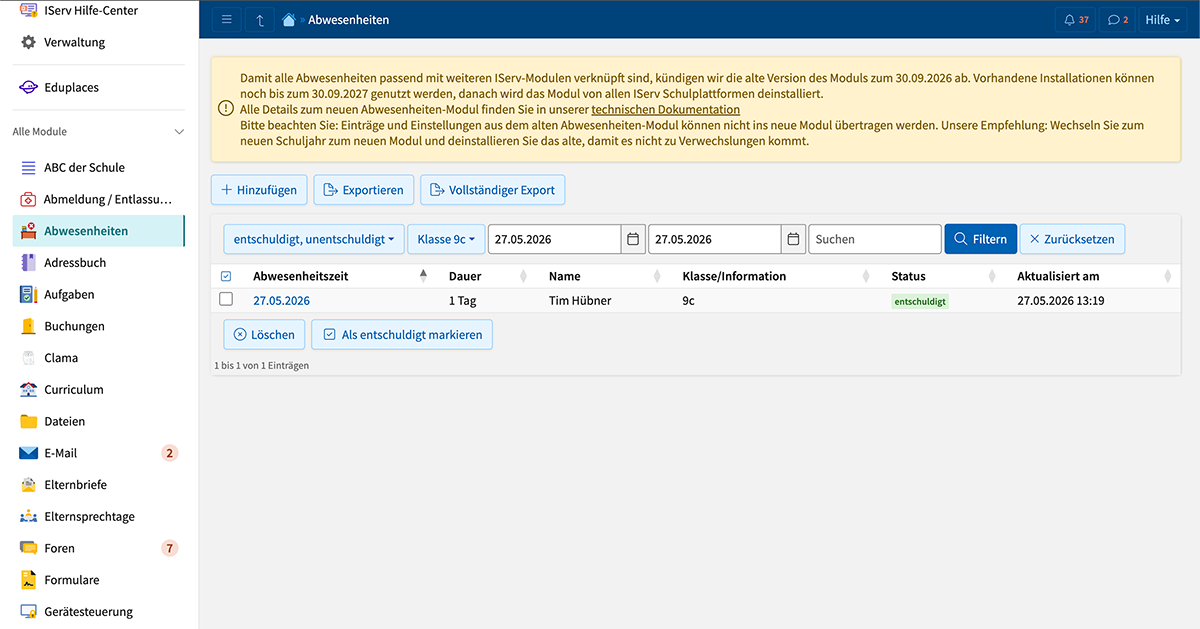
Task: Click the Löschen button
Action: click(264, 335)
